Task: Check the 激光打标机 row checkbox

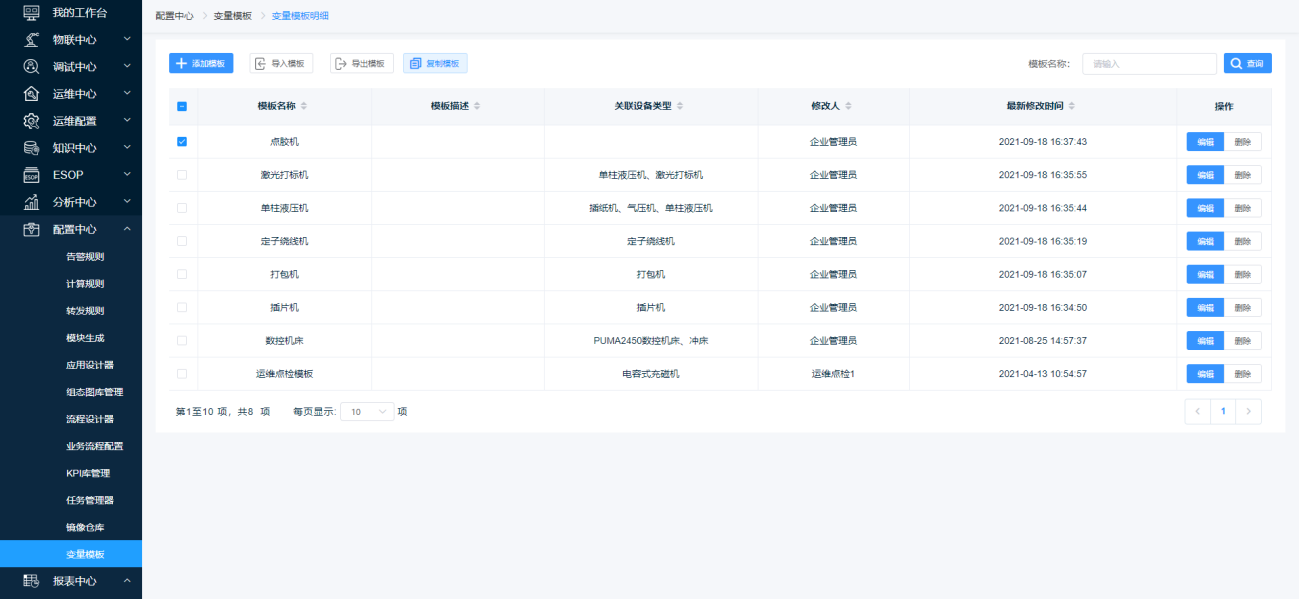Action: point(182,175)
